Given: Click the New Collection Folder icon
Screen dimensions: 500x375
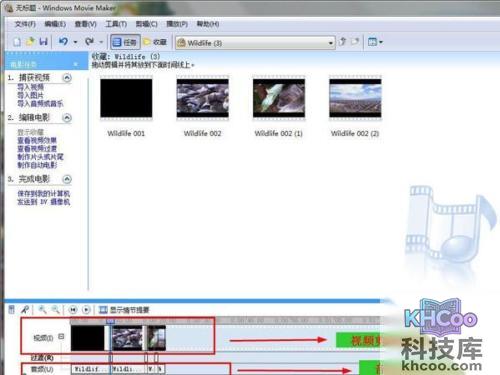Looking at the screenshot, I should (x=355, y=42).
